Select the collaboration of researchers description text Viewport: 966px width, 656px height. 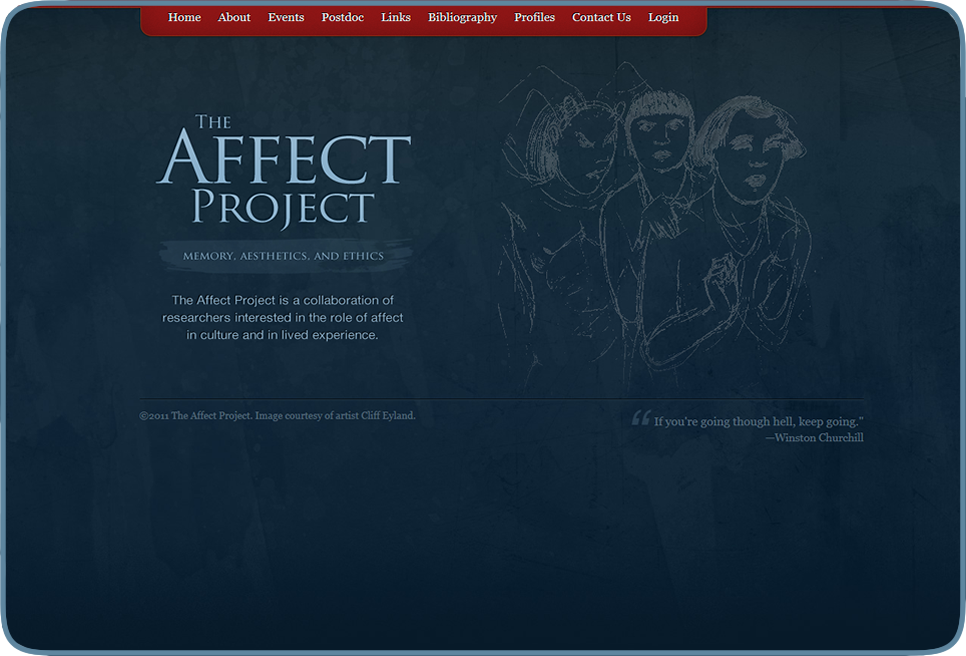tap(283, 317)
